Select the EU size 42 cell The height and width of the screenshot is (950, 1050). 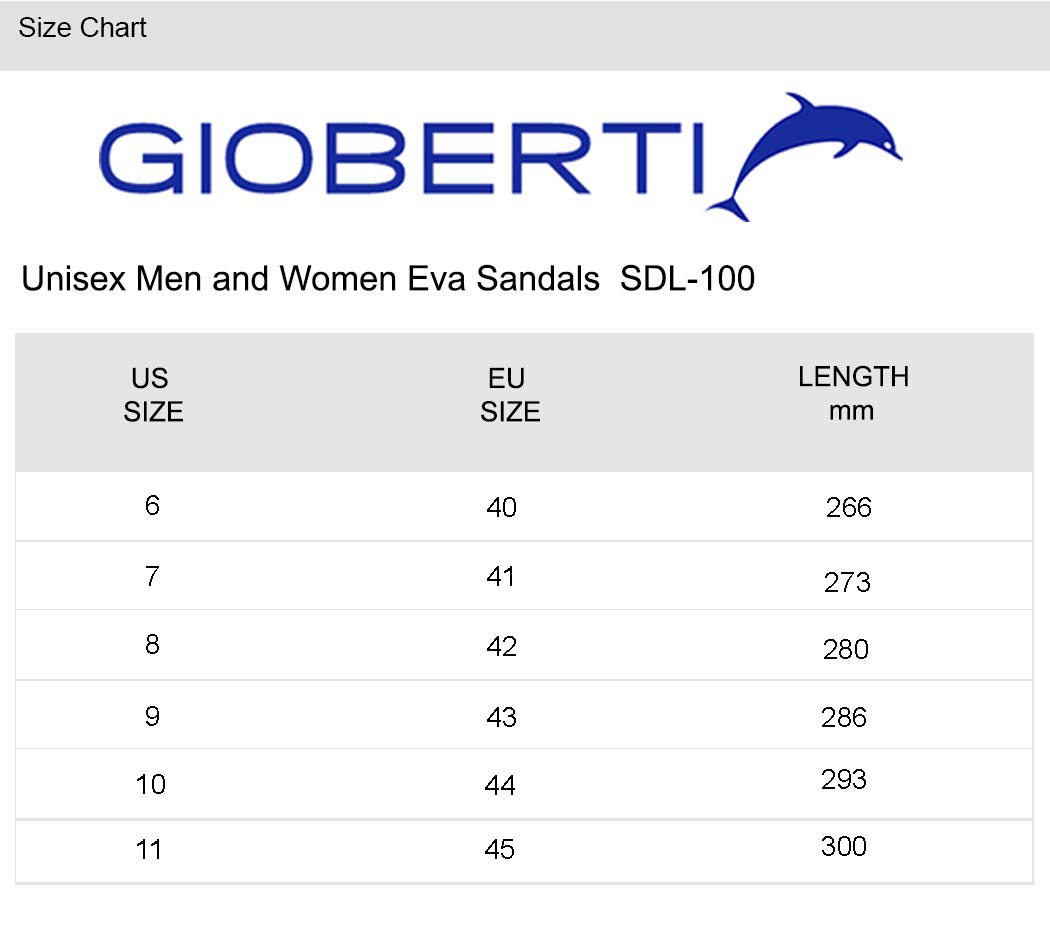tap(502, 647)
